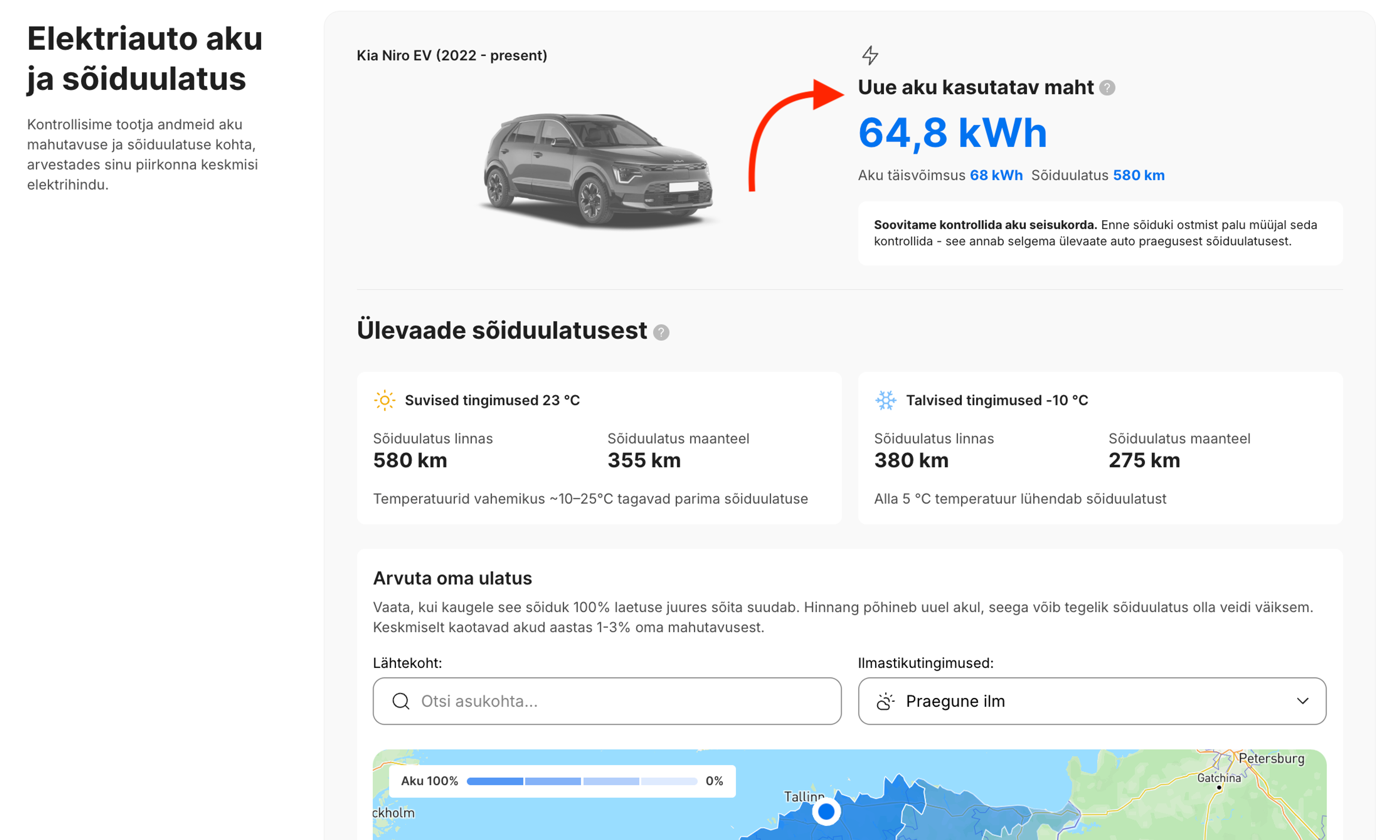Click the search magnifier icon in location field

401,701
